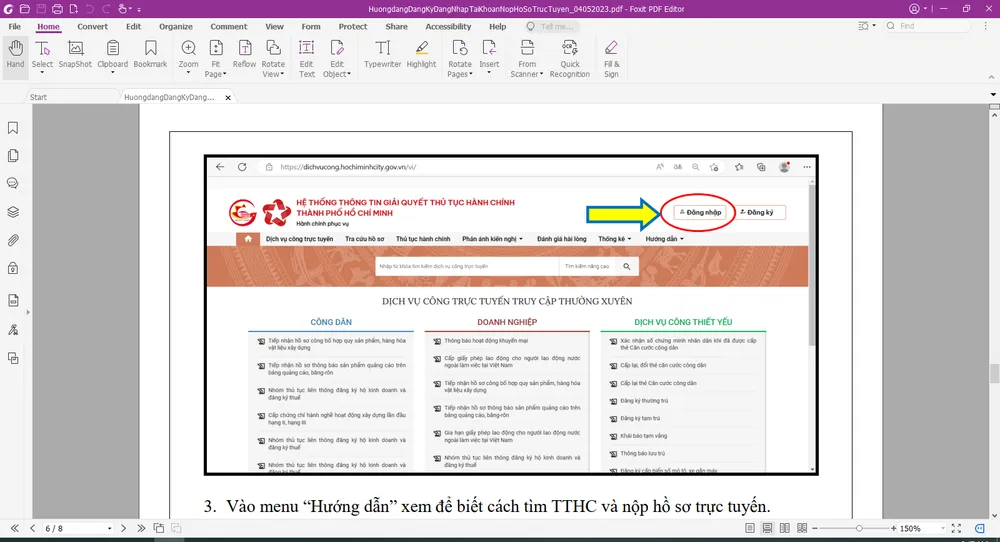Screen dimensions: 1000x542
Task: Open the Bookmarks side panel
Action: coord(13,128)
